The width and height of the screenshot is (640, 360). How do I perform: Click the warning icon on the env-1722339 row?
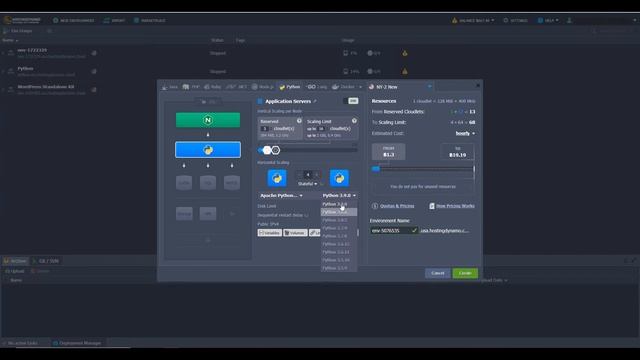pos(404,53)
